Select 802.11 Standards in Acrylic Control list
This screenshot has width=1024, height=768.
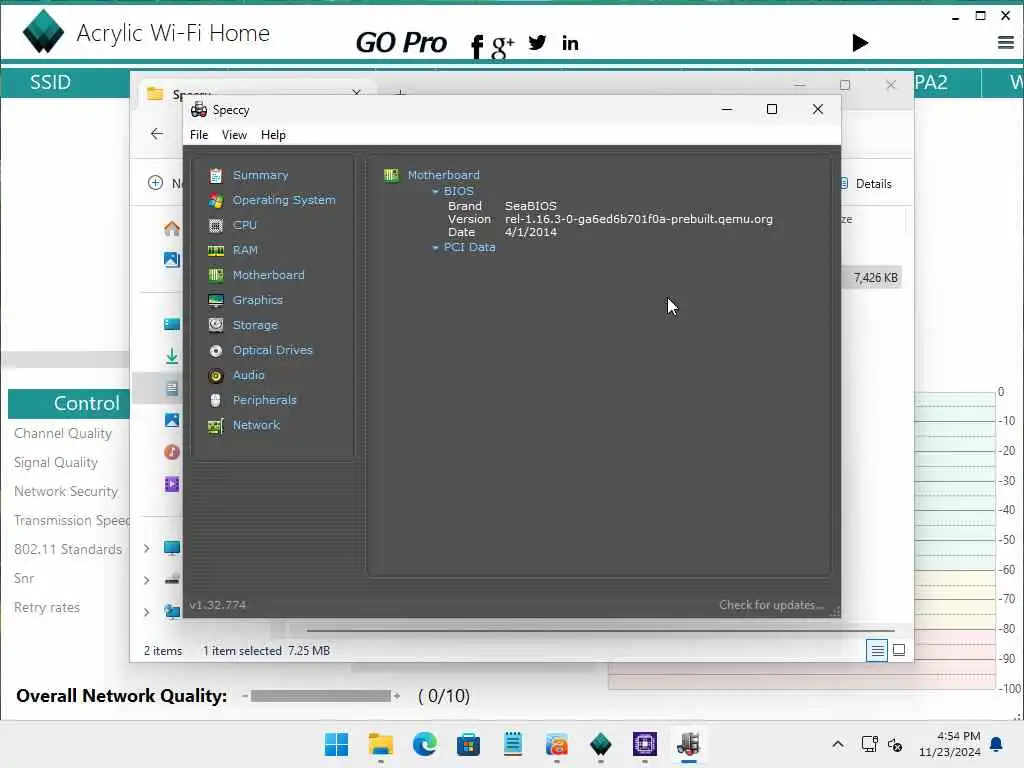tap(68, 549)
